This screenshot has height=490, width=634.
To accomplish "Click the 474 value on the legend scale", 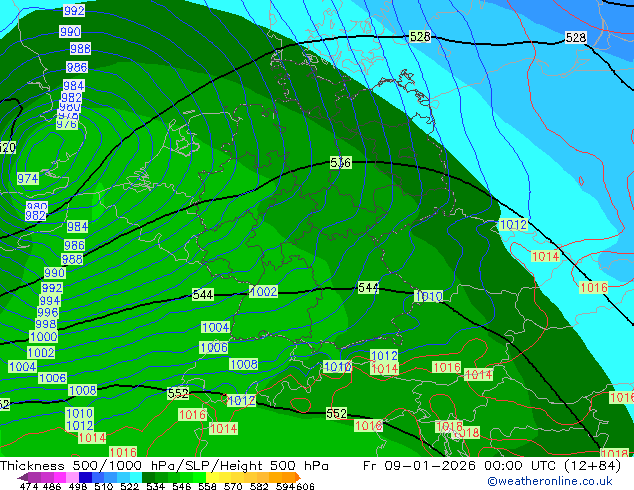I will pyautogui.click(x=29, y=486).
